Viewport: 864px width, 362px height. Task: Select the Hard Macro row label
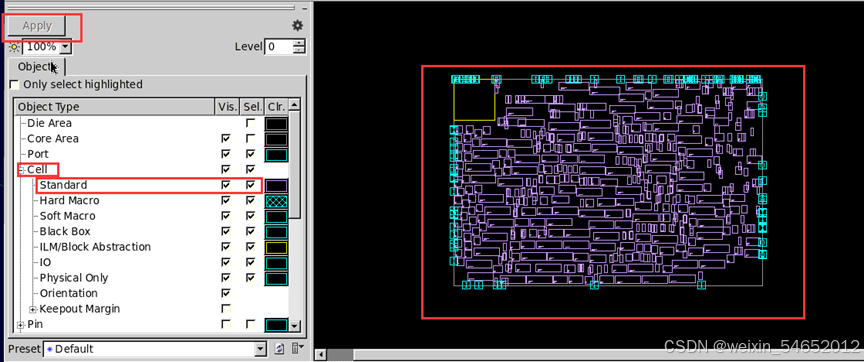pos(69,201)
